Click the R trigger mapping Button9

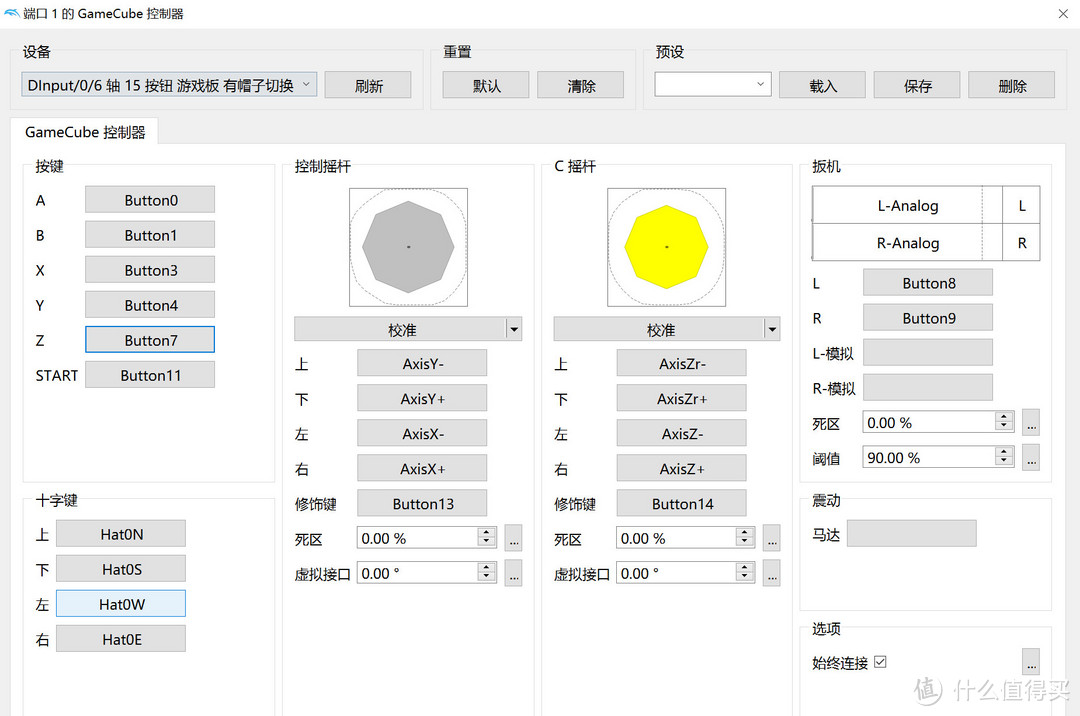[x=928, y=317]
